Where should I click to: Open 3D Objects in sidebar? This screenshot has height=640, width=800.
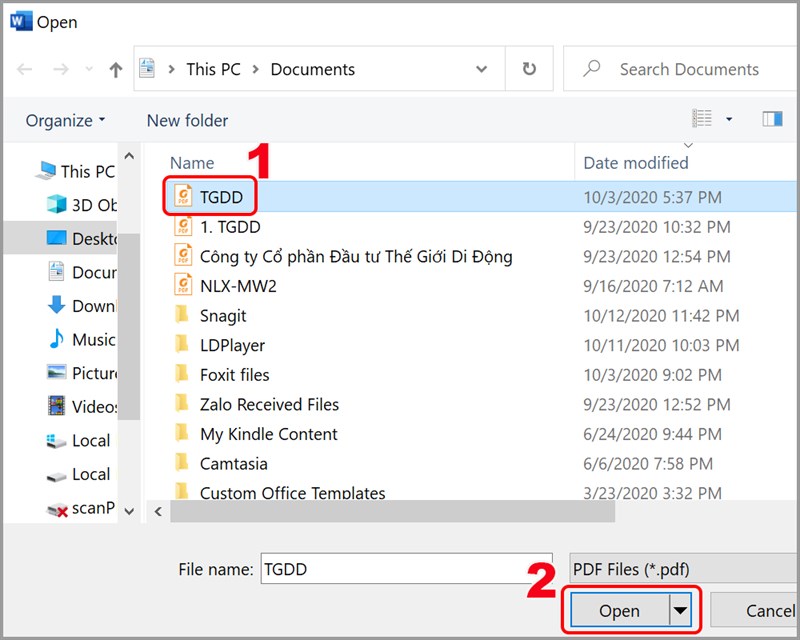(82, 205)
